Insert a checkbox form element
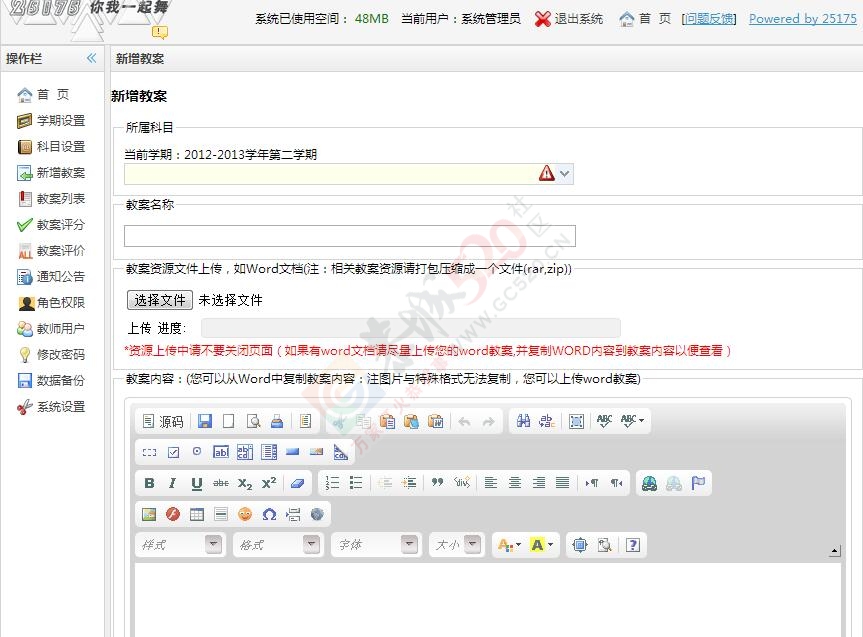Screen dimensions: 863x637 pyautogui.click(x=173, y=452)
